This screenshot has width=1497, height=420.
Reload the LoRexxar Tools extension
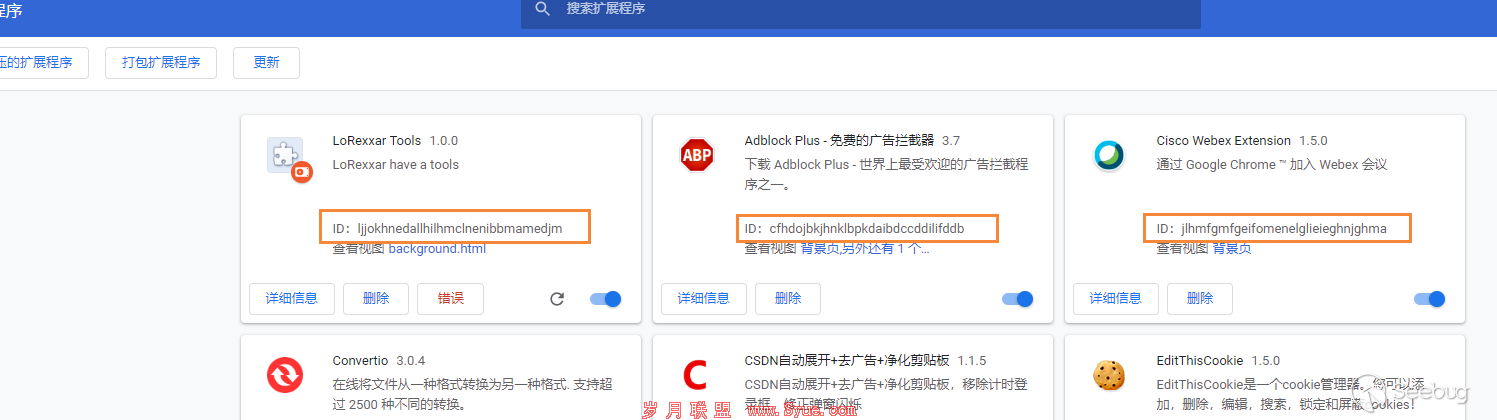tap(558, 299)
